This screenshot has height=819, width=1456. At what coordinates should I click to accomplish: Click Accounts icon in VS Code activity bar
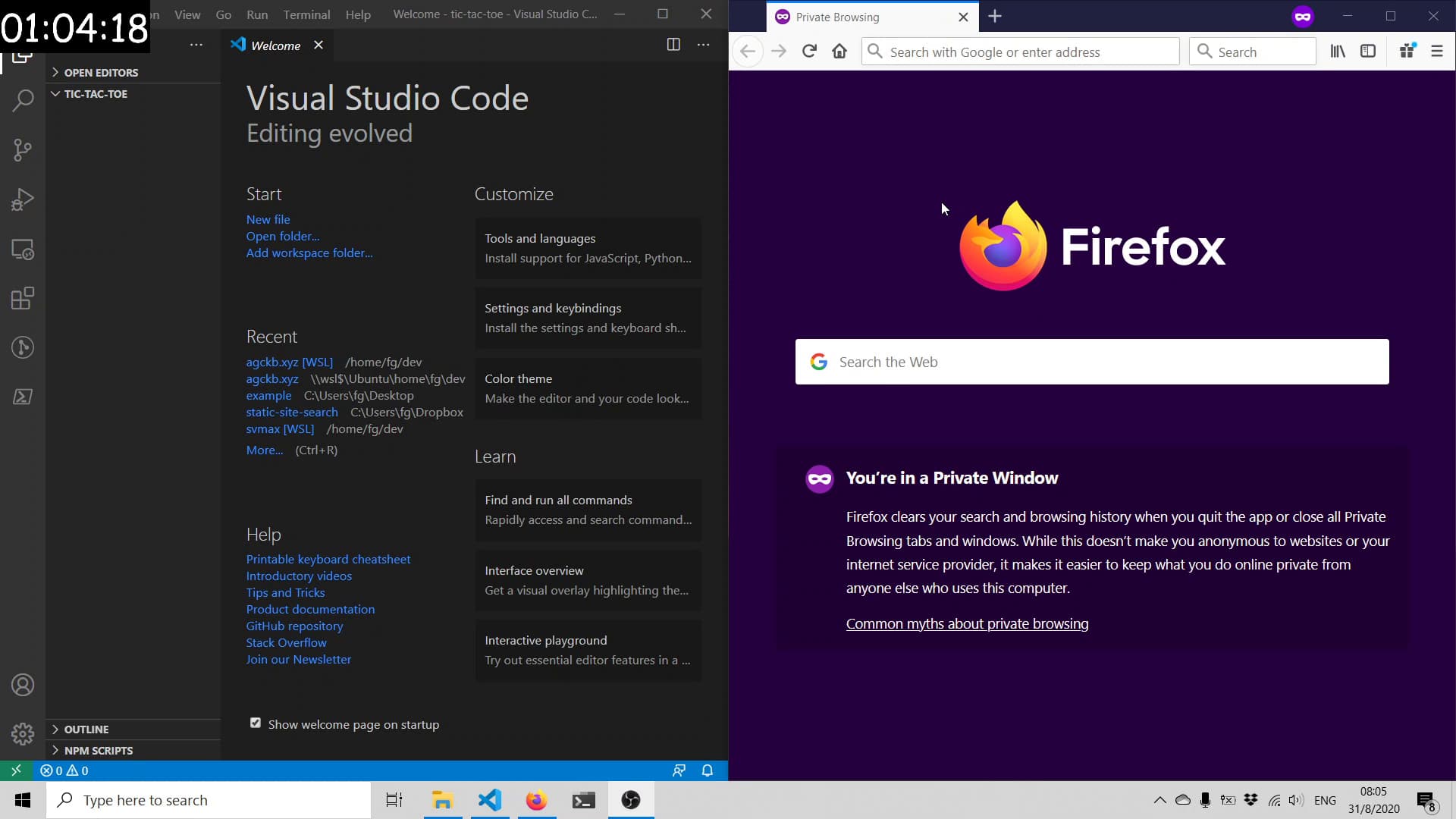pos(23,686)
